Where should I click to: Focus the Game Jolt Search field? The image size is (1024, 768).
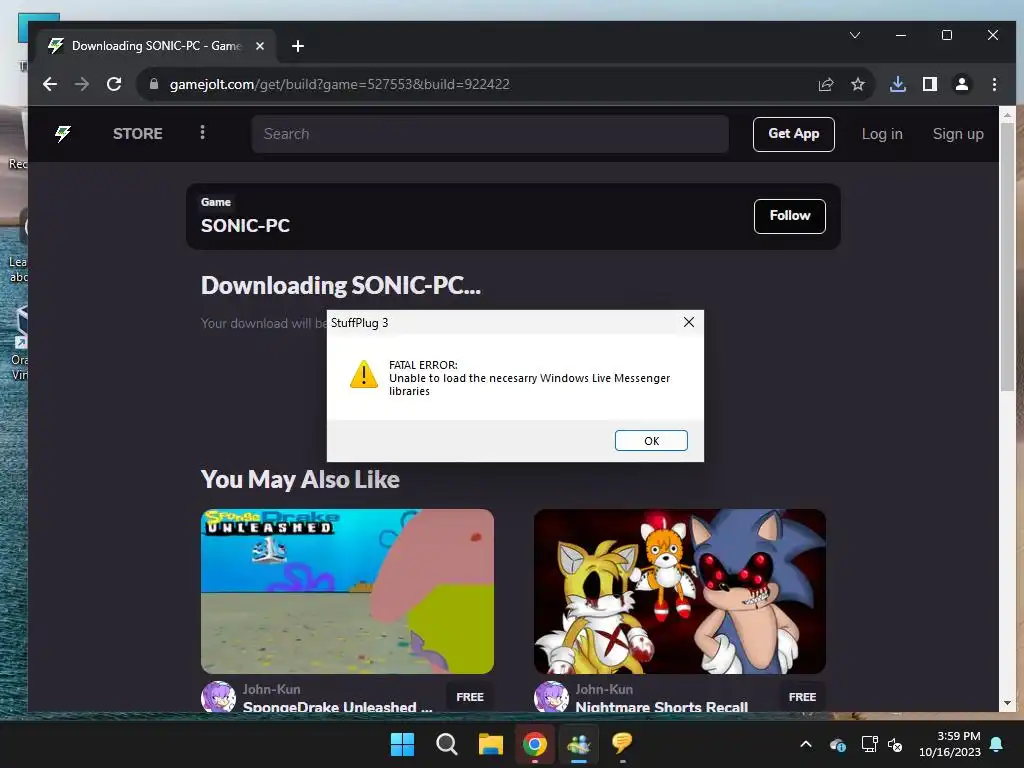tap(490, 134)
